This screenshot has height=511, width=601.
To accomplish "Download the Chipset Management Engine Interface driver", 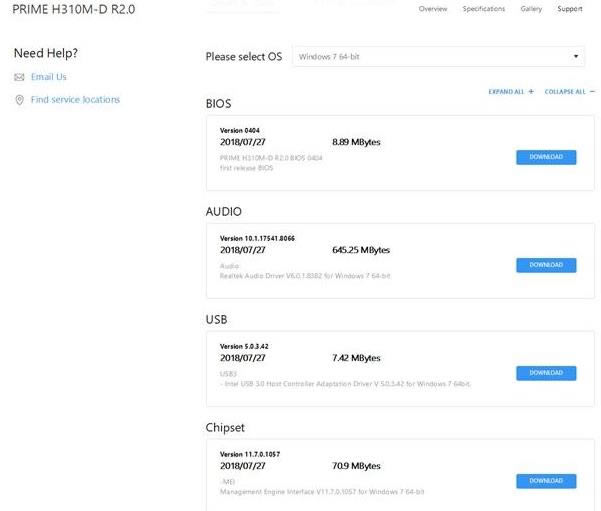I will pyautogui.click(x=546, y=481).
